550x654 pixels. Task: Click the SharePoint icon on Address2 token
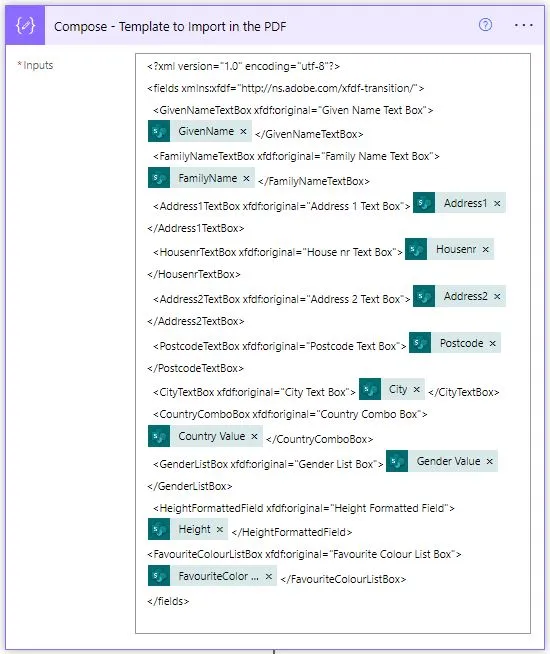click(424, 296)
